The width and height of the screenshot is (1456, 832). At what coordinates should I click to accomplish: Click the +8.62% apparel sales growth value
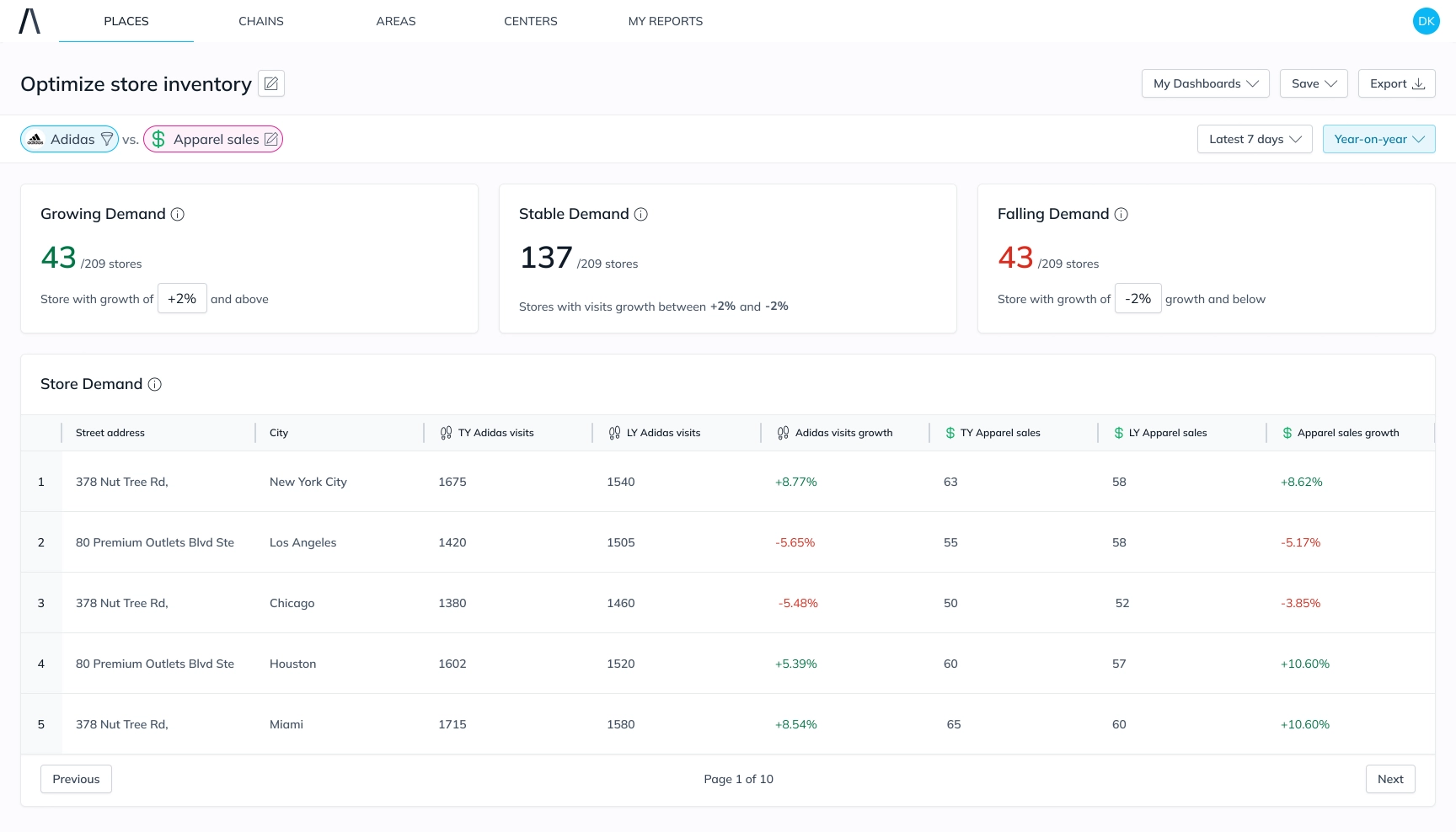(x=1302, y=482)
